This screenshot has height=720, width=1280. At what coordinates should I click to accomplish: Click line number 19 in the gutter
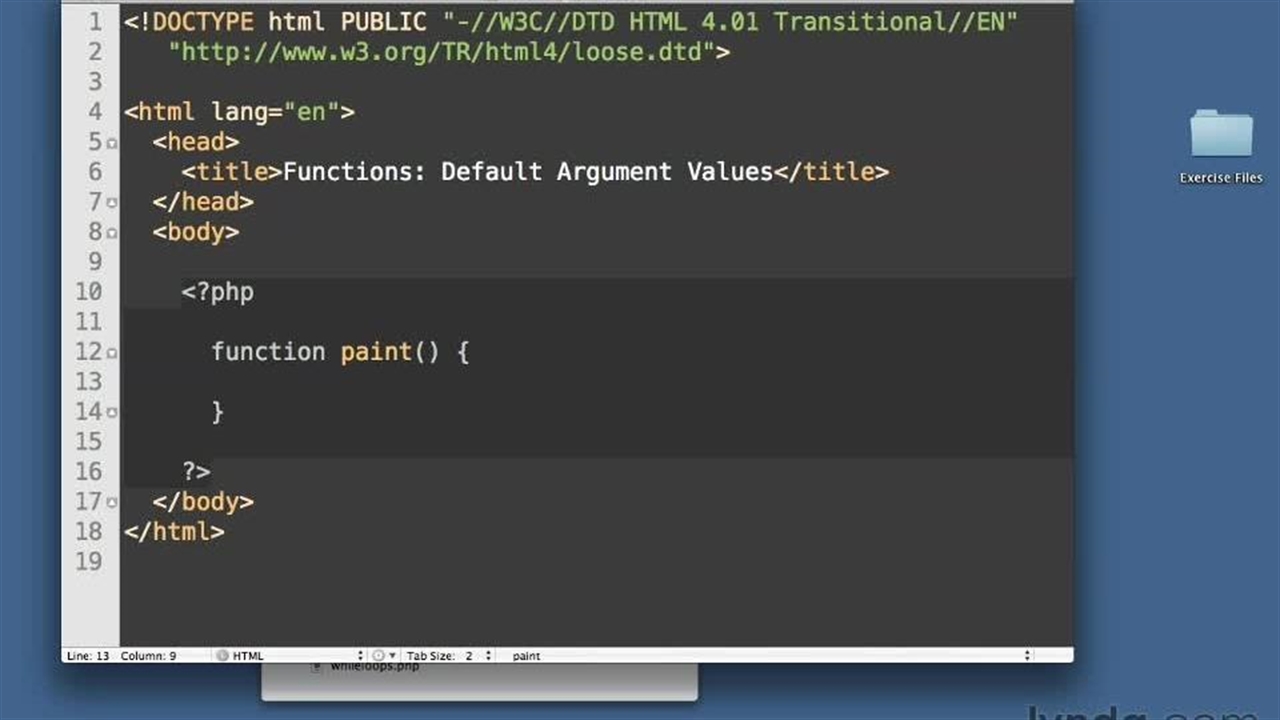[x=88, y=562]
